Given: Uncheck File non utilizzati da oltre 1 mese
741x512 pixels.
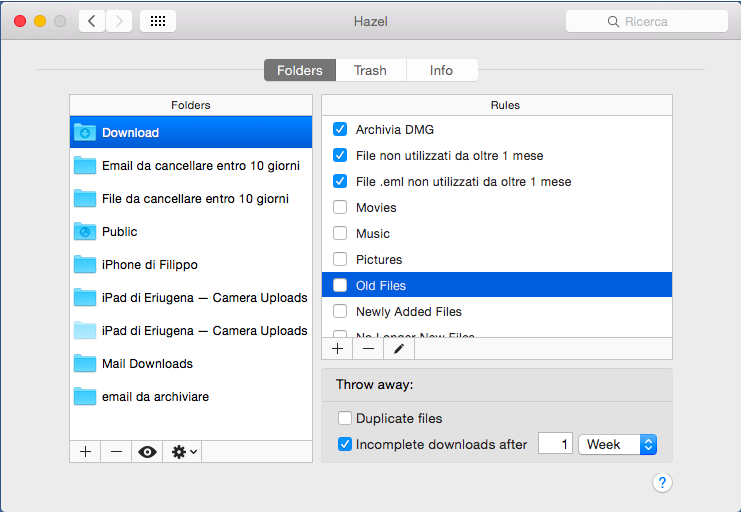Looking at the screenshot, I should 340,155.
